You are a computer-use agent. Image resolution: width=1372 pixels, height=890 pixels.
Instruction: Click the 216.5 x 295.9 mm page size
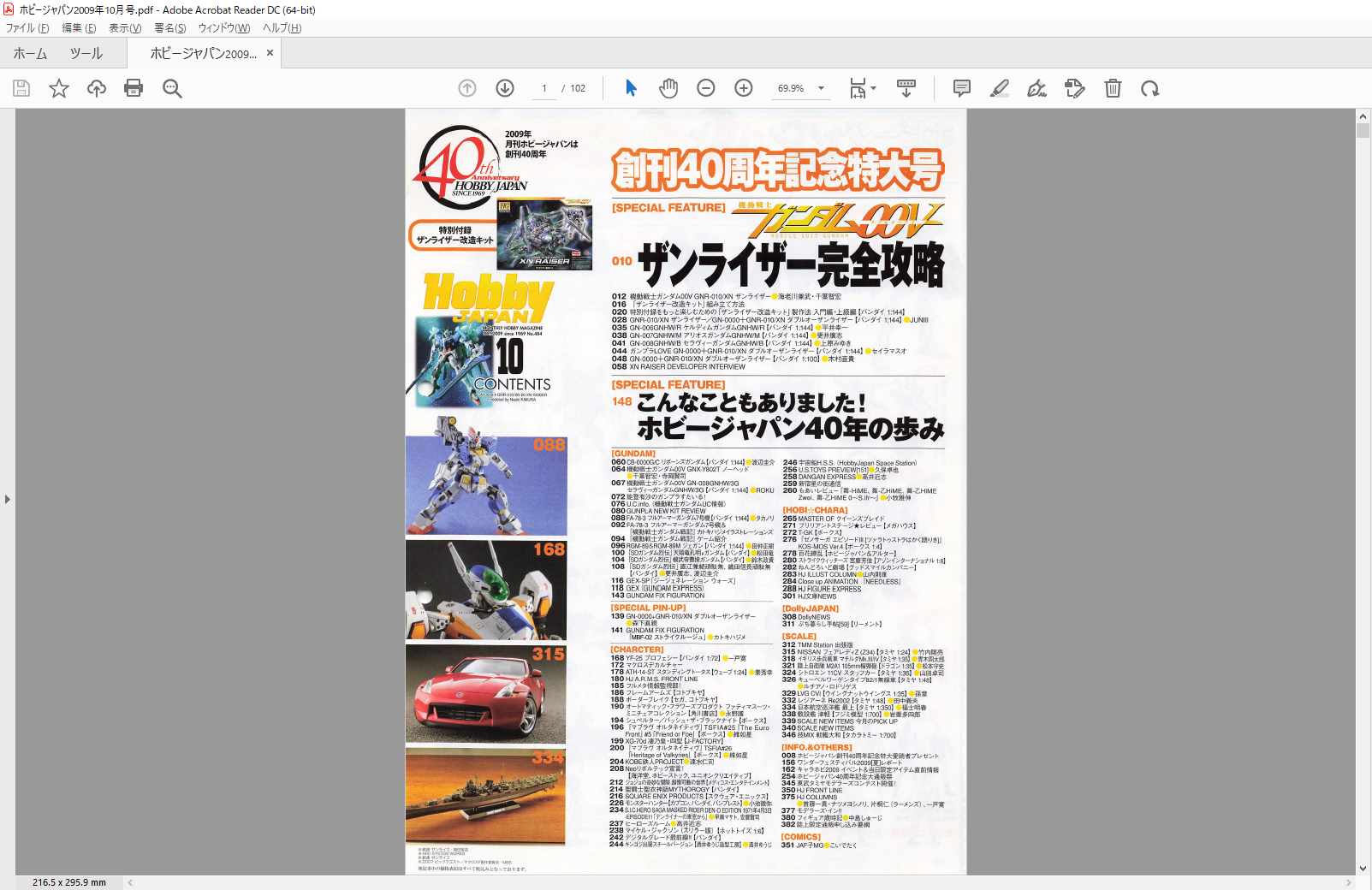point(69,882)
